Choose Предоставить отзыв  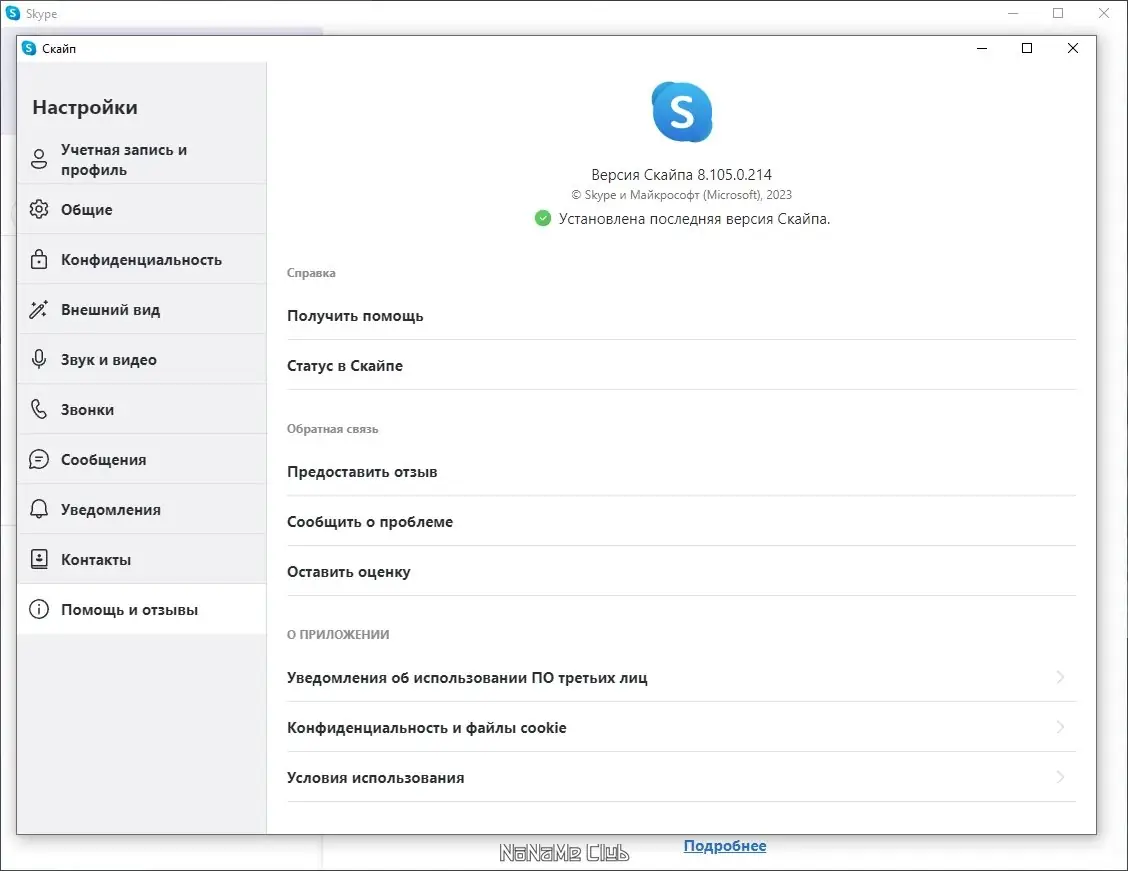pyautogui.click(x=681, y=472)
